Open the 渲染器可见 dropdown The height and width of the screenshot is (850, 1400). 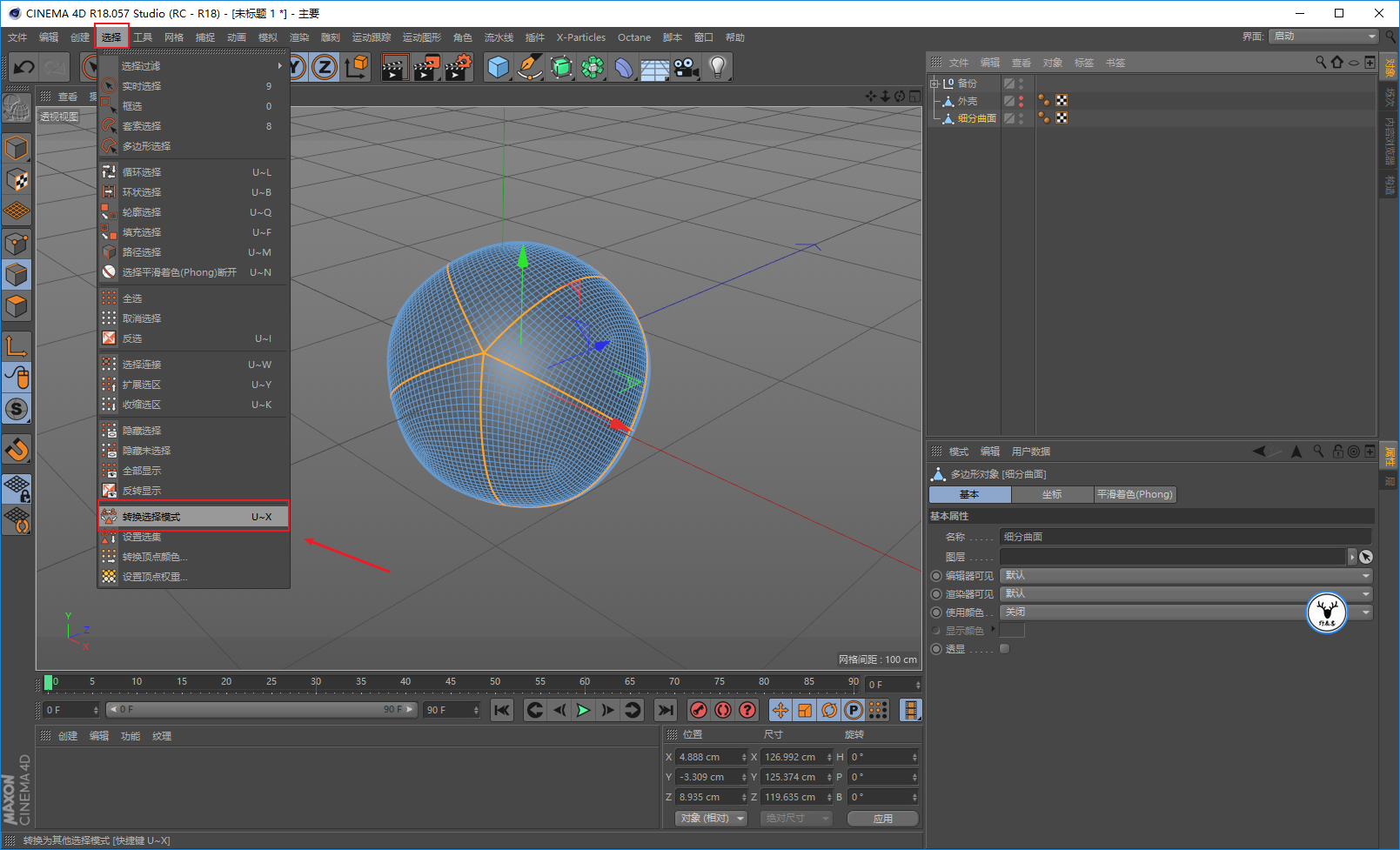pyautogui.click(x=1187, y=594)
